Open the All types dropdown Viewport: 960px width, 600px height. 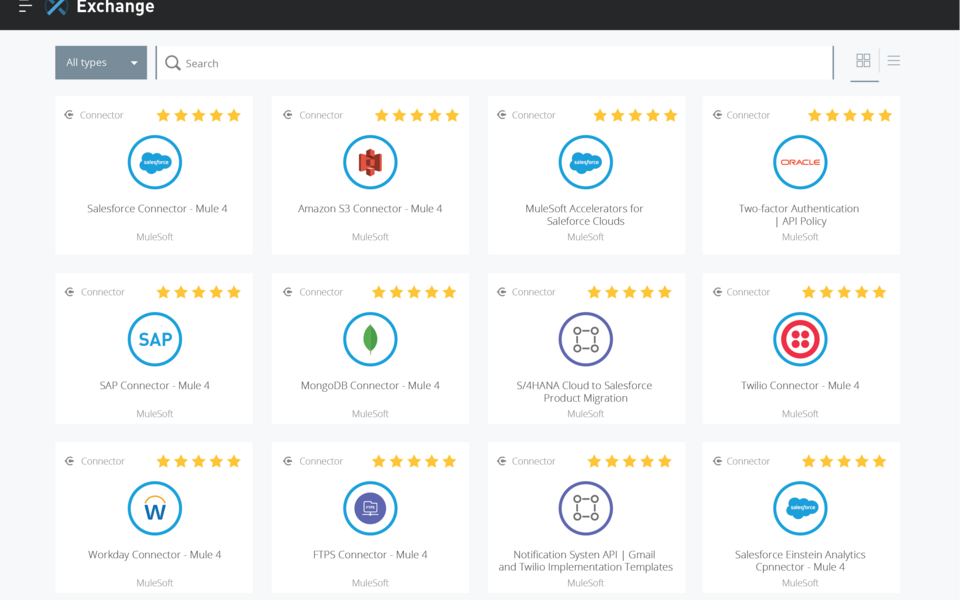101,62
